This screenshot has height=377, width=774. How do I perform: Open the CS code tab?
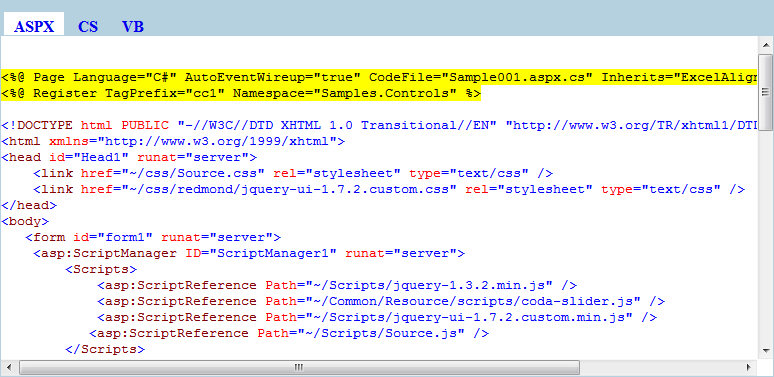(88, 26)
